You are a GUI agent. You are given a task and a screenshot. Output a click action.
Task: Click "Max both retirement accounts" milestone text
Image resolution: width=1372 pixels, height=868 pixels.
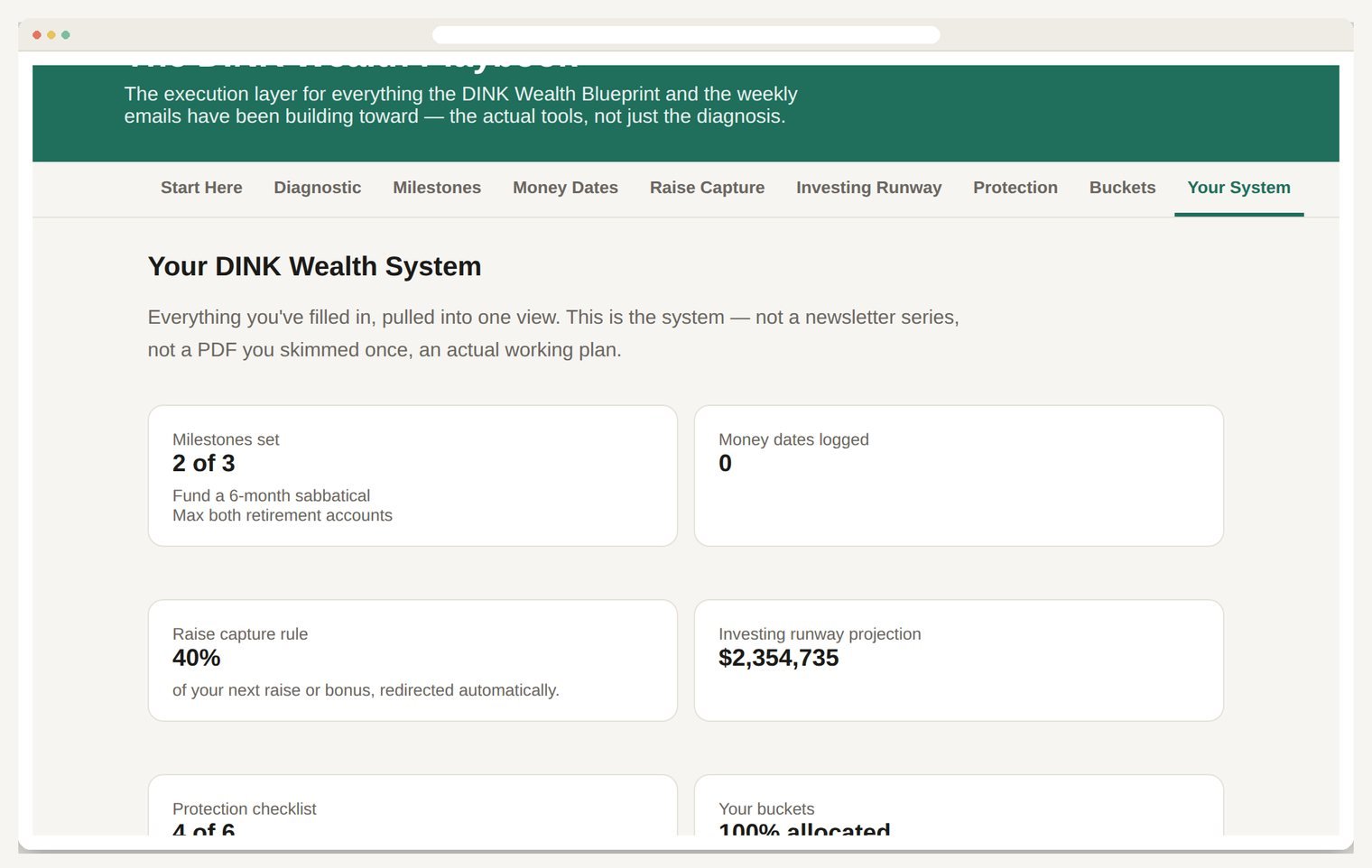tap(283, 515)
